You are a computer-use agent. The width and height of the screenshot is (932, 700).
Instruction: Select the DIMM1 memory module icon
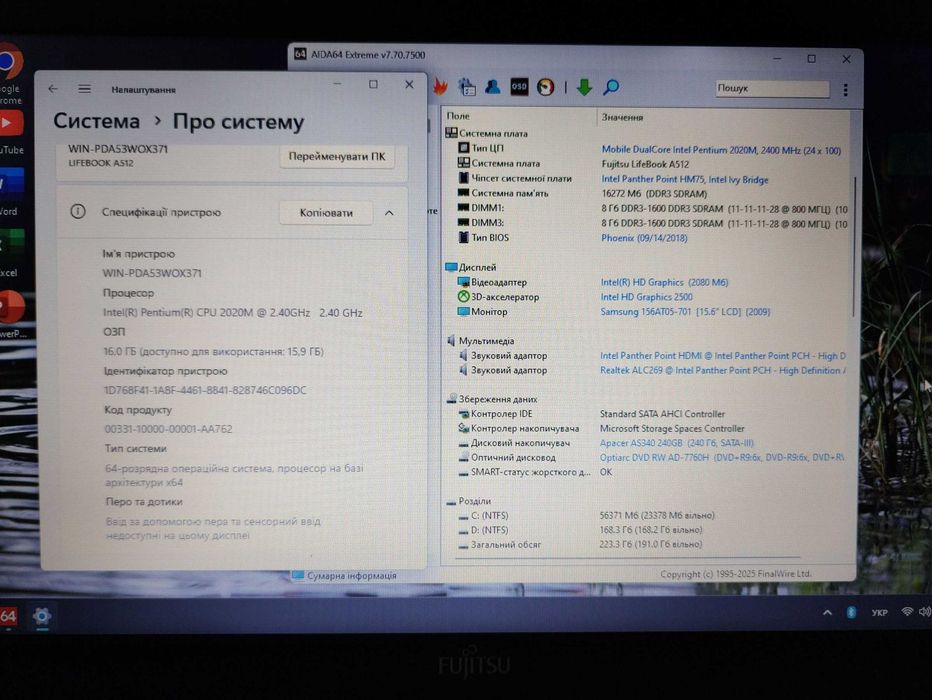[x=464, y=207]
